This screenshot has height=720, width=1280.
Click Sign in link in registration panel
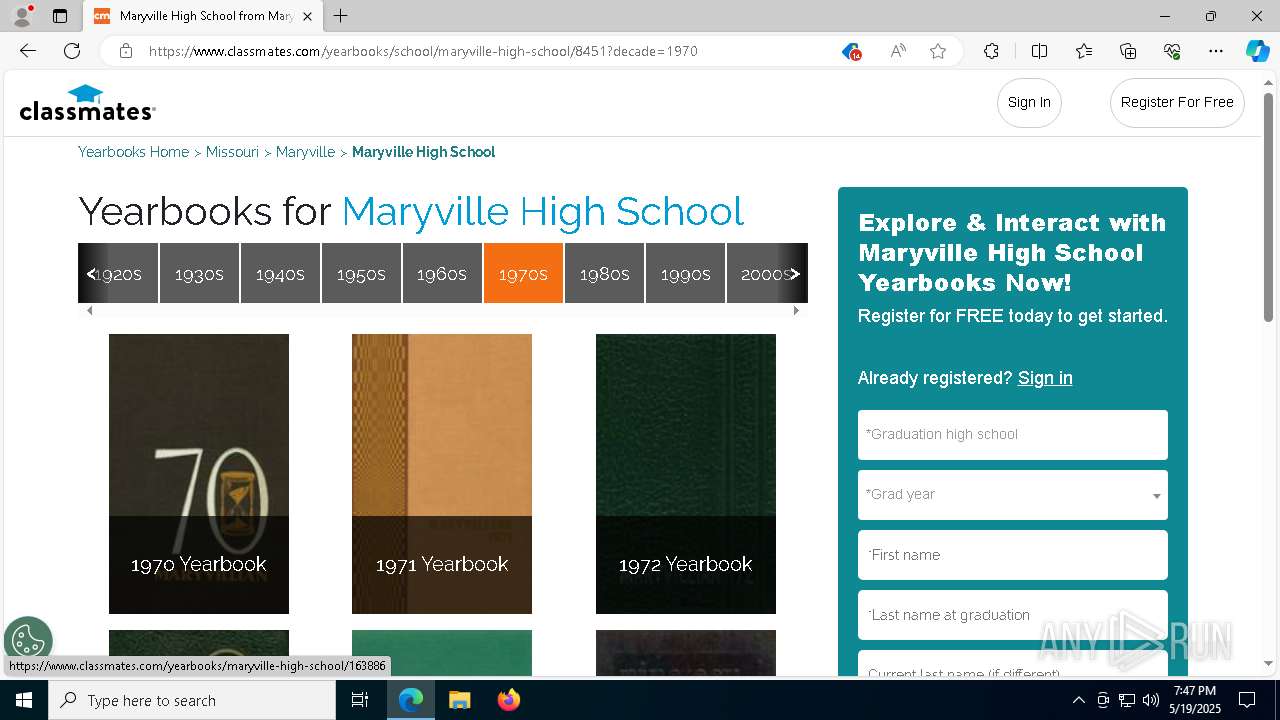[1045, 378]
